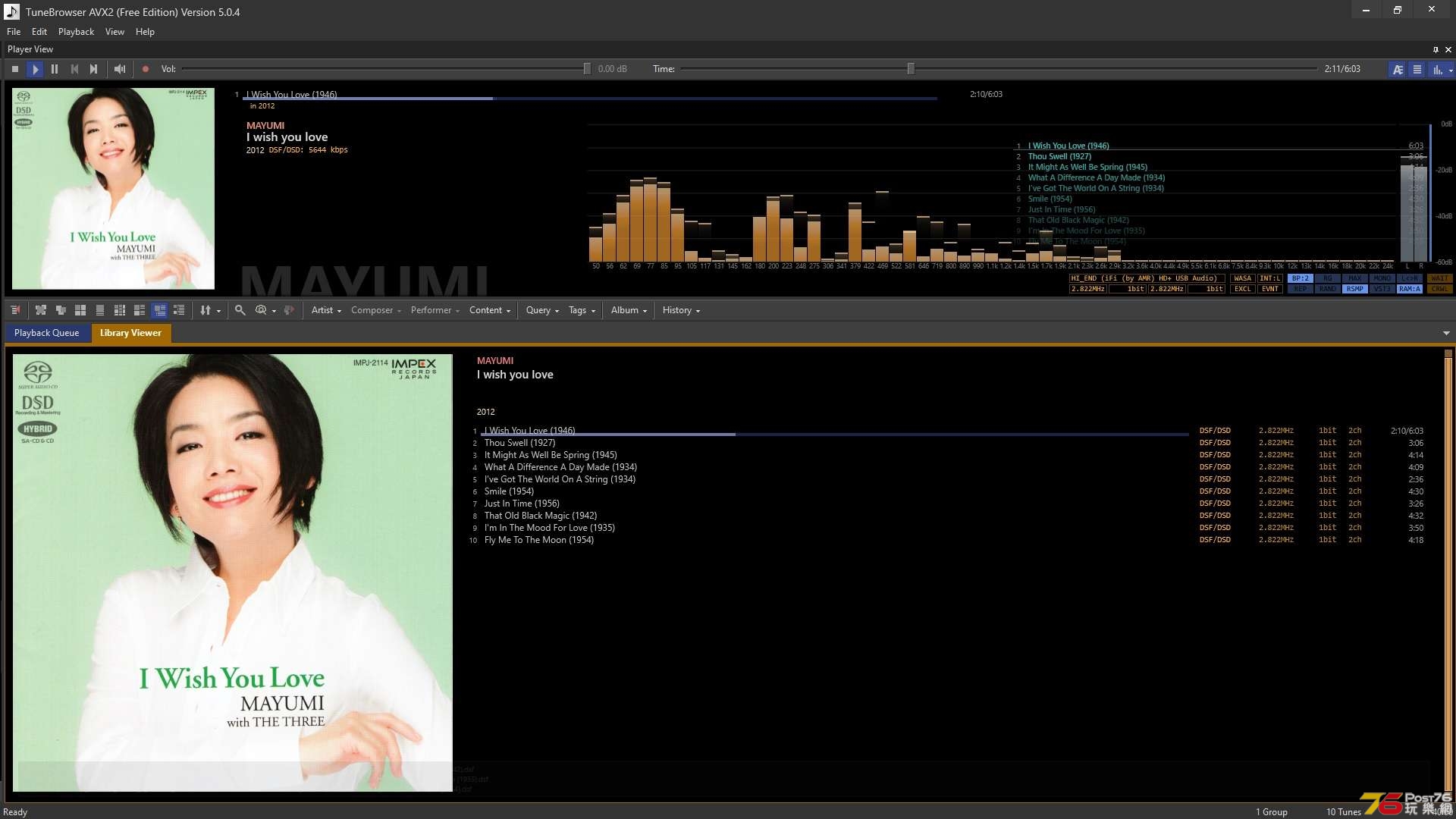Screen dimensions: 1456x819
Task: Switch to the Playback Queue tab
Action: coord(47,333)
